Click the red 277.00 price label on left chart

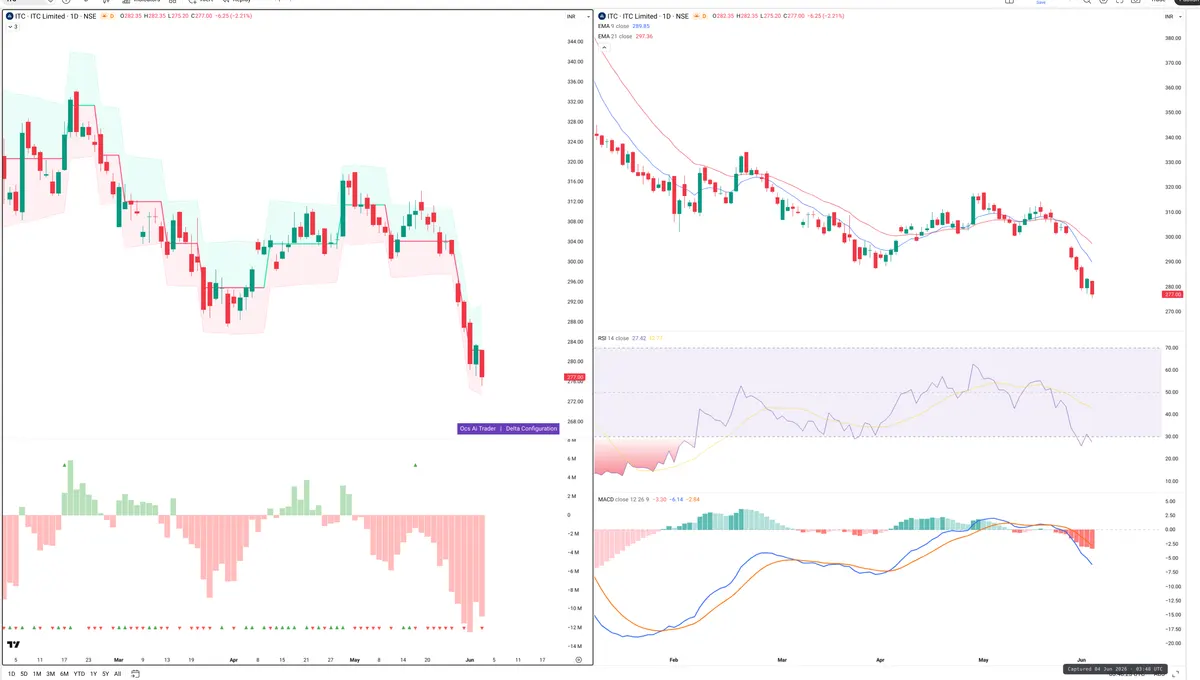coord(574,377)
